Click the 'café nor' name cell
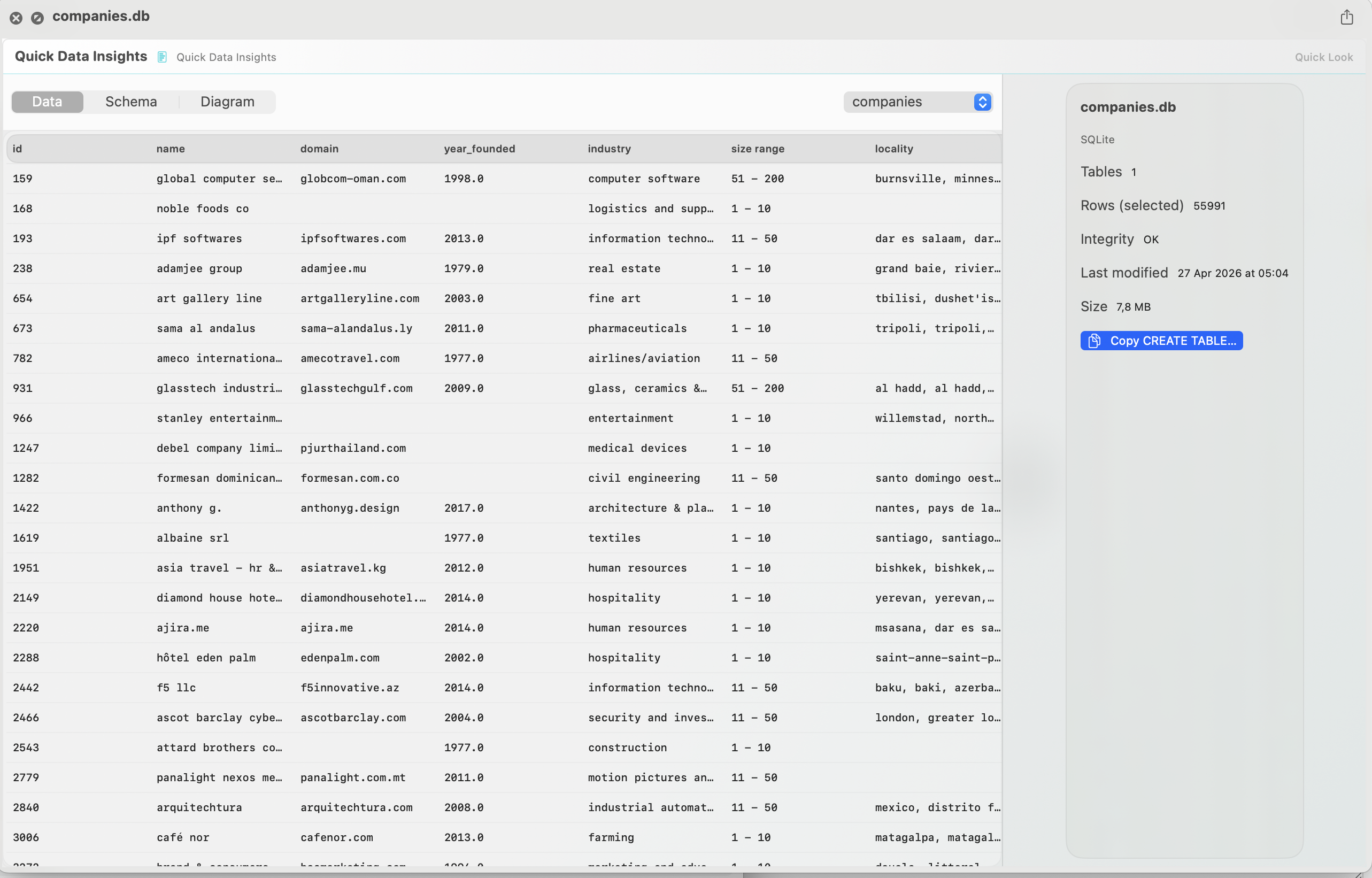 [183, 837]
